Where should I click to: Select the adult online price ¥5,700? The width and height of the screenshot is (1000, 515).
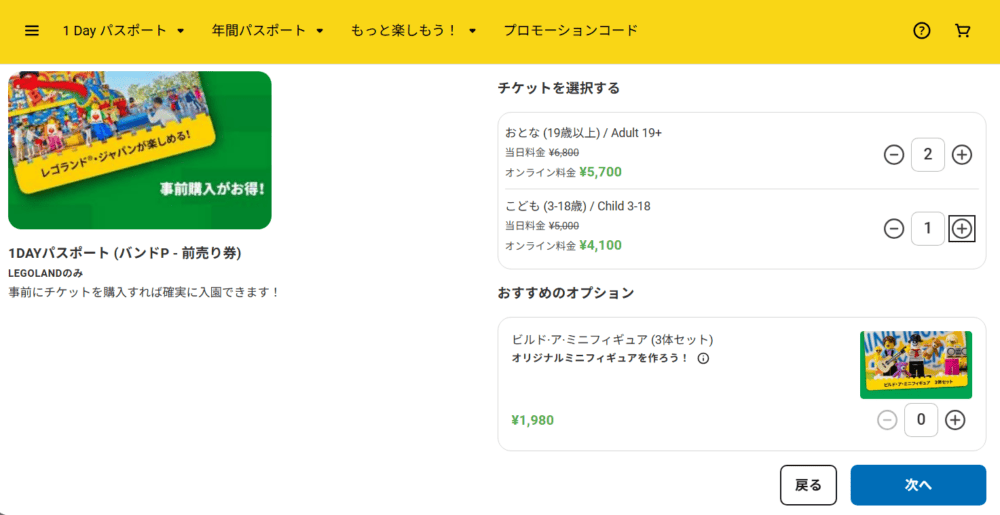coord(600,172)
